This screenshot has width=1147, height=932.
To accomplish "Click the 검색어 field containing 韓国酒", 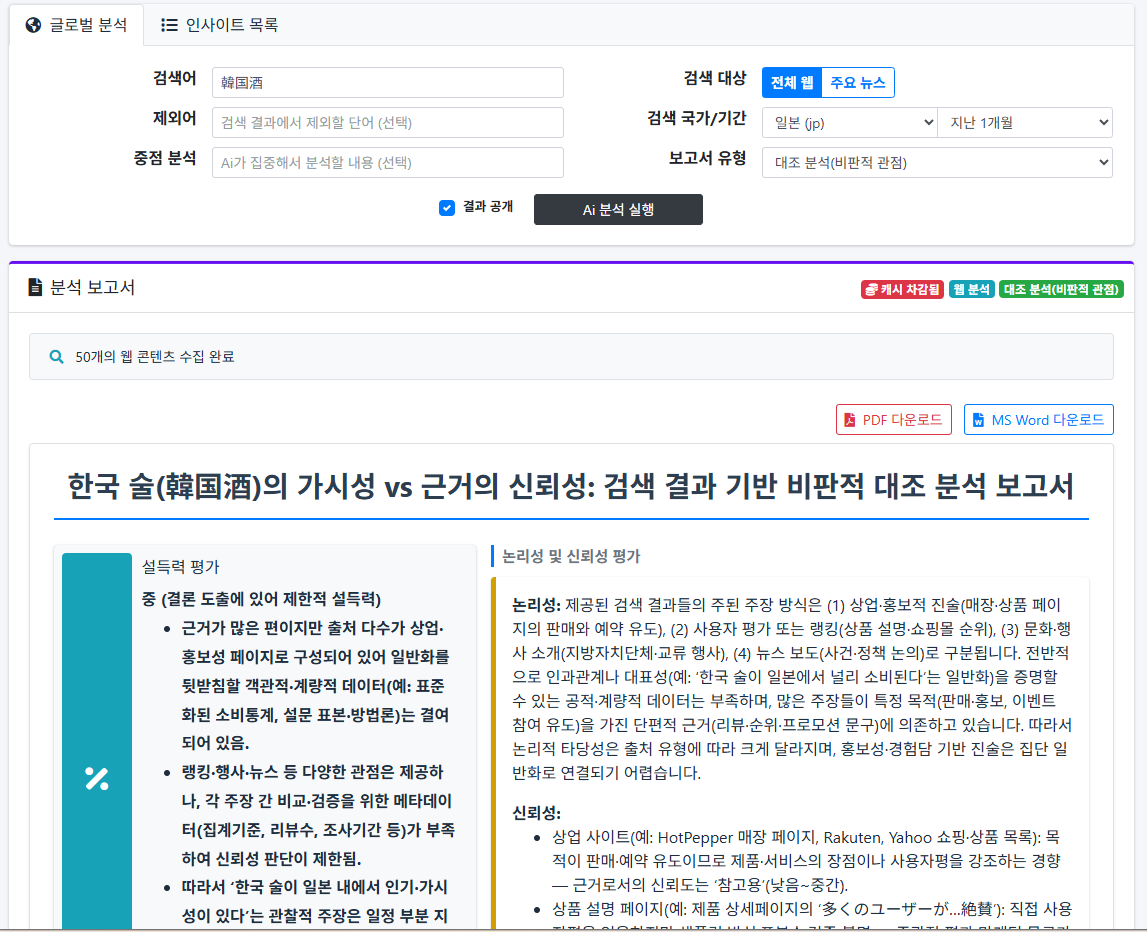I will coord(387,82).
